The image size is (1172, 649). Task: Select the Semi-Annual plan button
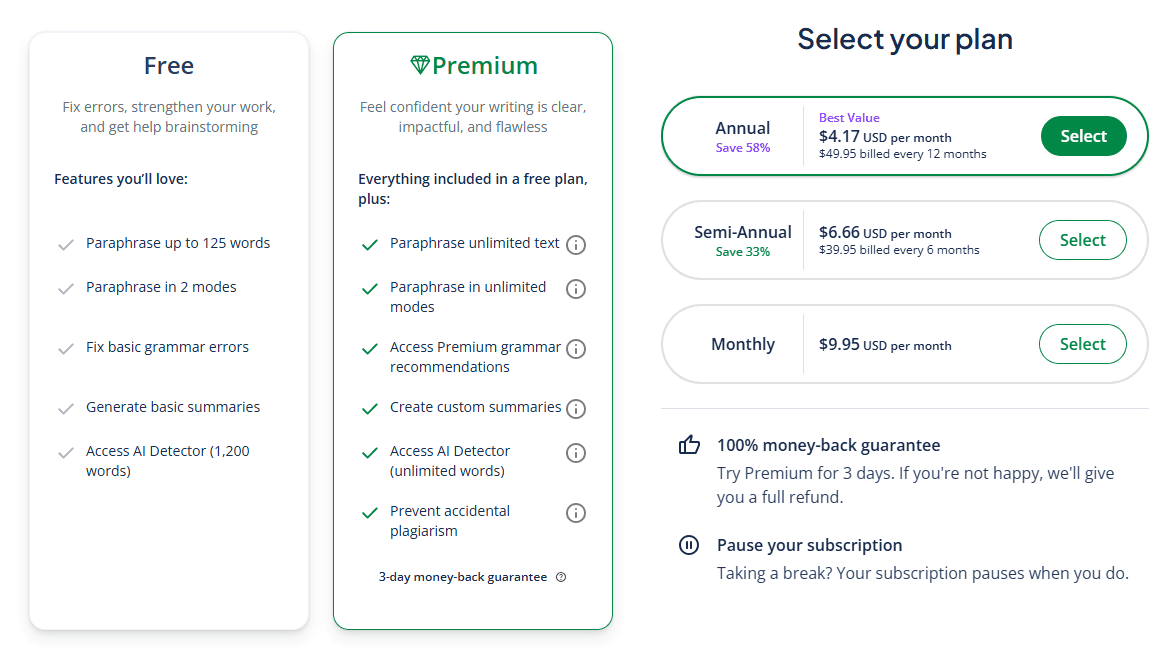click(x=1082, y=240)
